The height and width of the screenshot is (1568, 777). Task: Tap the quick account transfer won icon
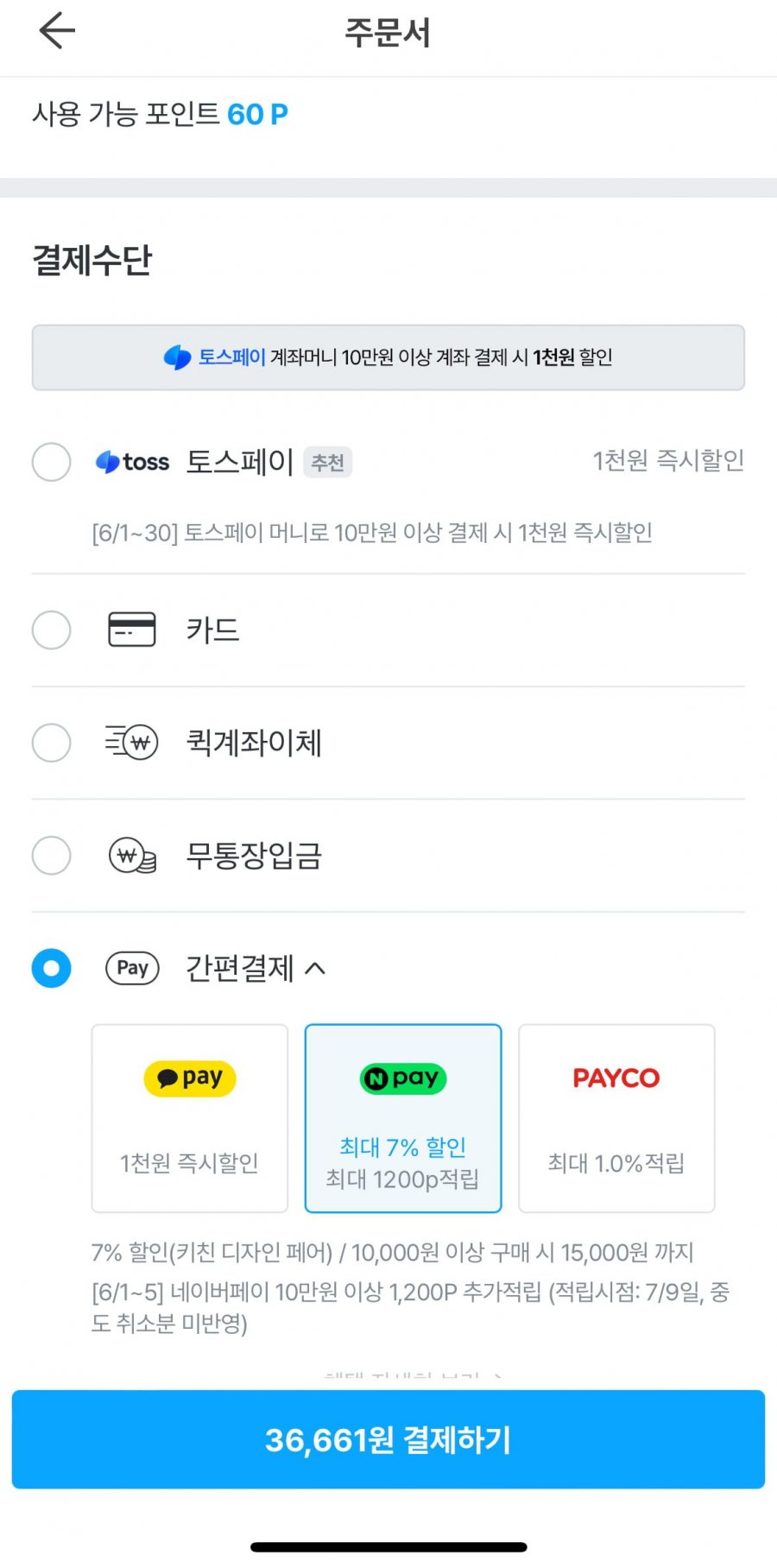tap(132, 742)
